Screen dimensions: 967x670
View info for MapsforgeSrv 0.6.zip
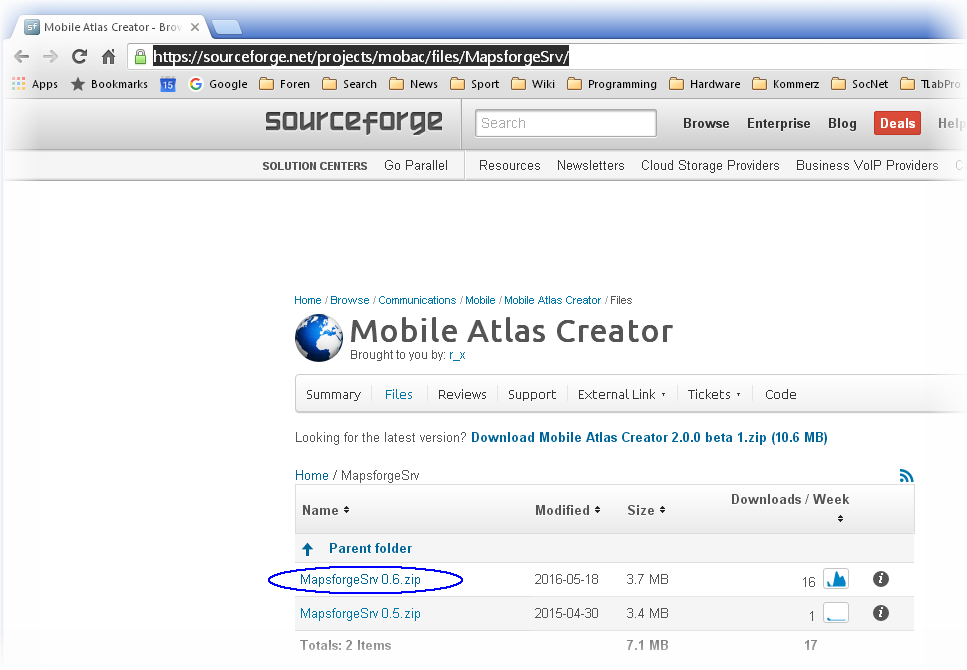[x=881, y=579]
